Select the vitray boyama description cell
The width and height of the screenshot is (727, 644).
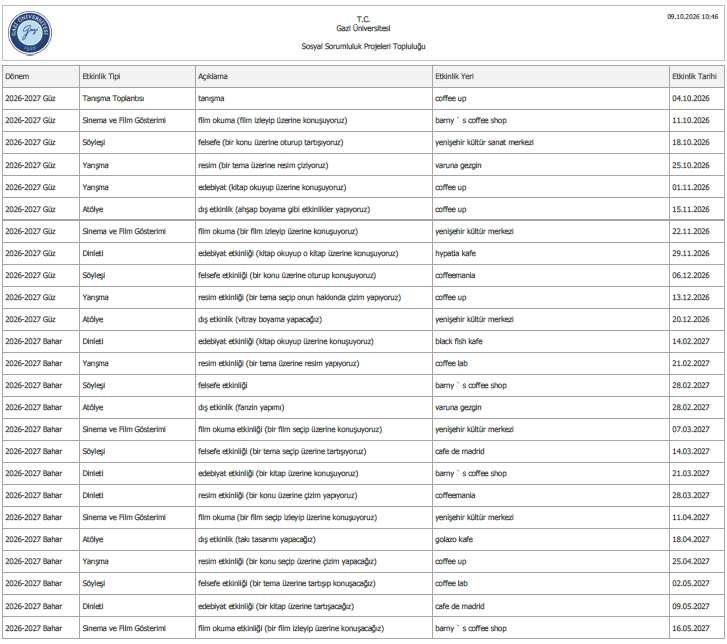(314, 319)
